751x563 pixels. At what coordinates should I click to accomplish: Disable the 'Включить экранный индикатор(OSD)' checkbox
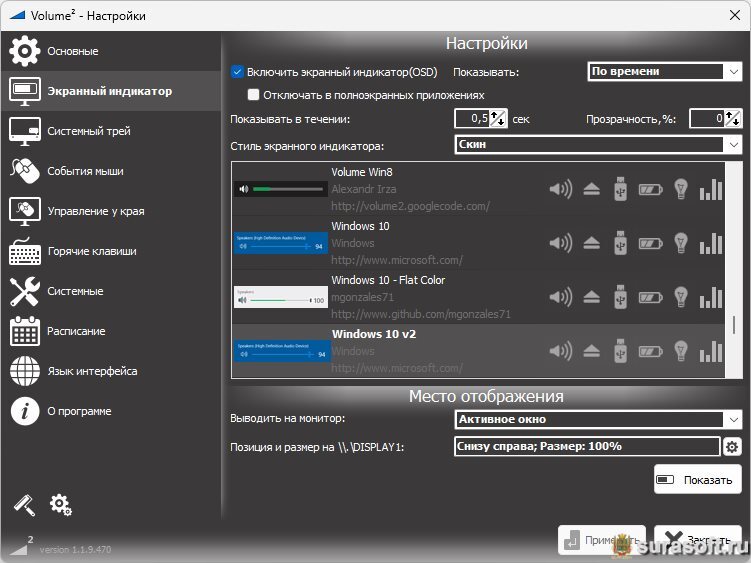(237, 72)
